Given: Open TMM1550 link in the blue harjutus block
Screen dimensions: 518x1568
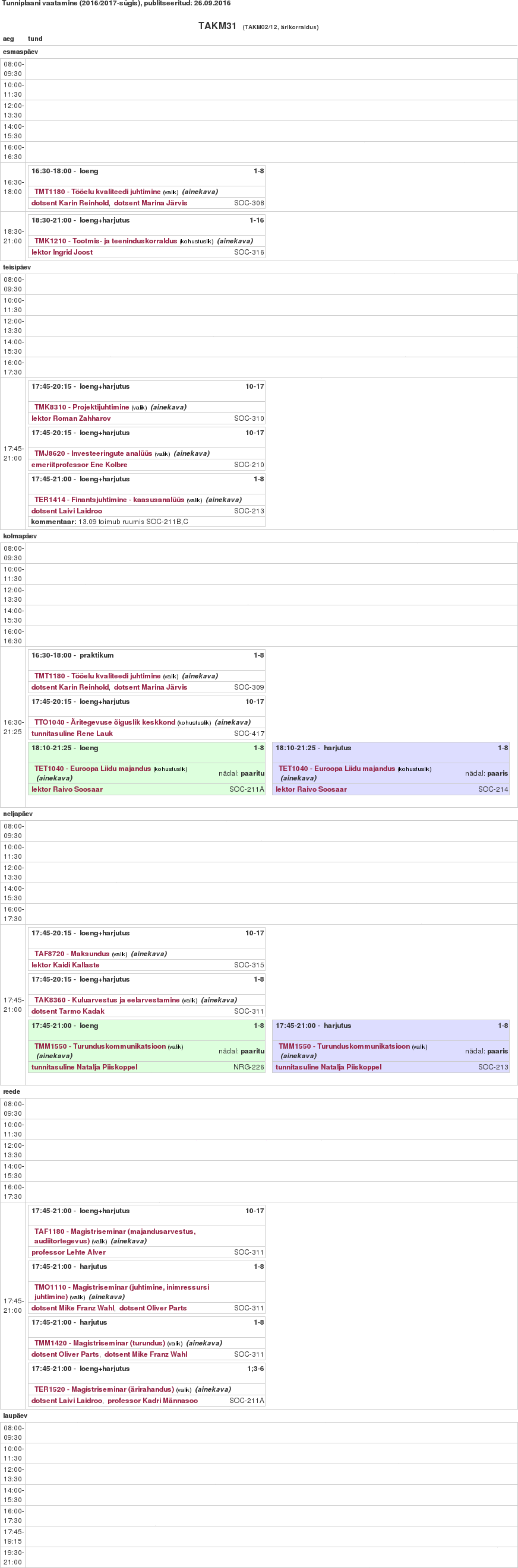Looking at the screenshot, I should point(344,1046).
